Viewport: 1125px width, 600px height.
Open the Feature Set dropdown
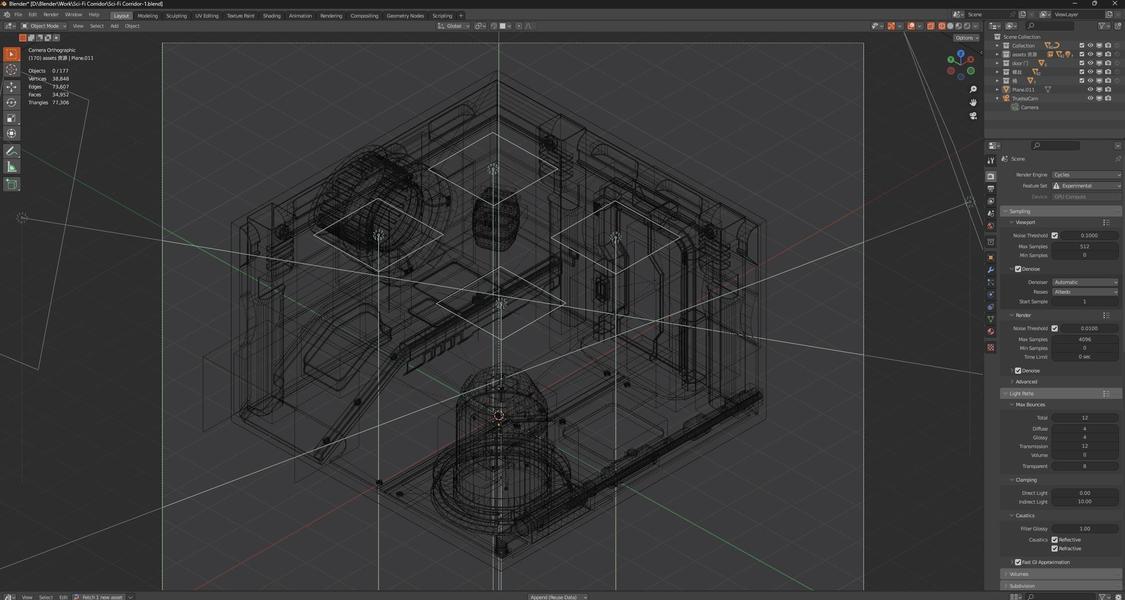click(x=1086, y=186)
